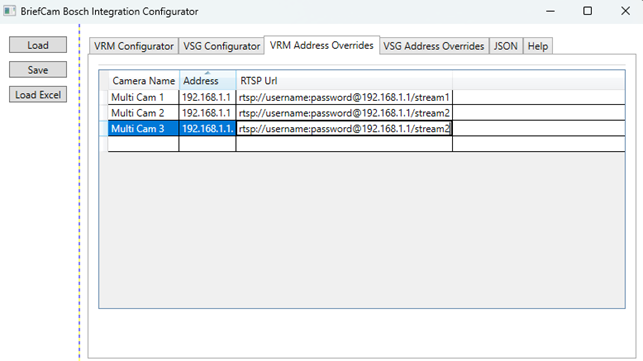Open the Load Excel button

38,95
